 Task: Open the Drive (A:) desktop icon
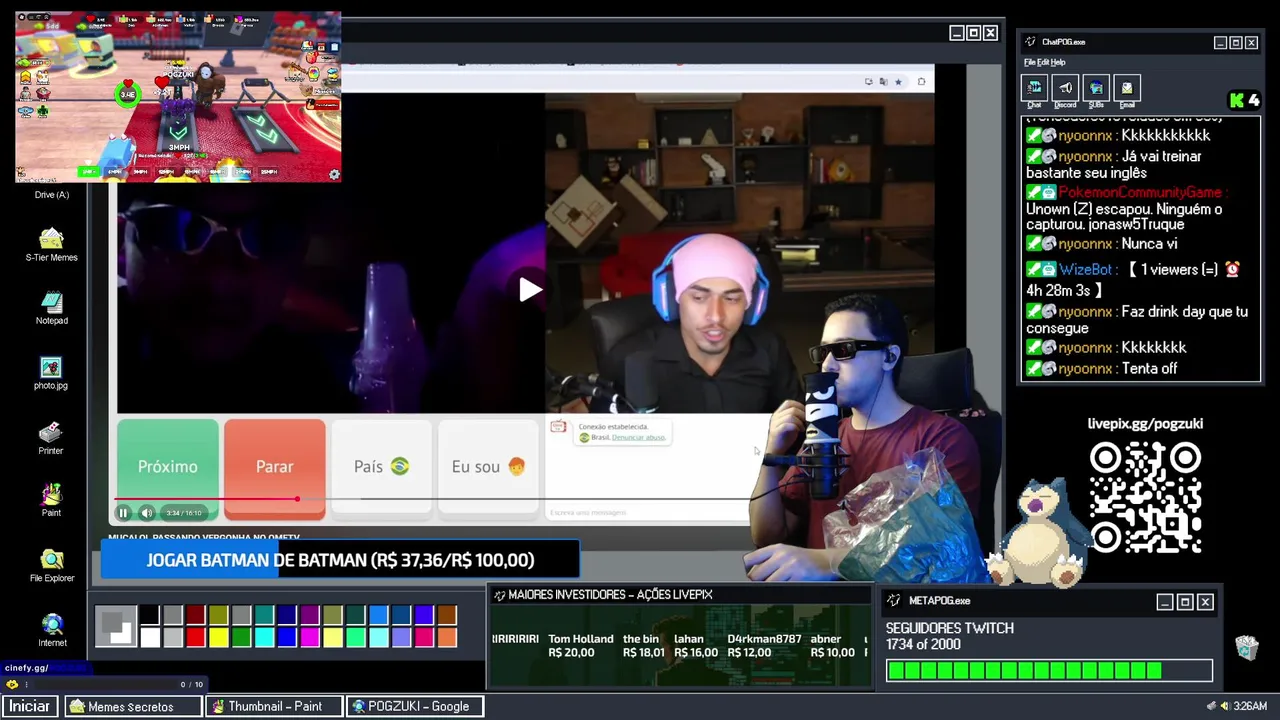coord(51,194)
